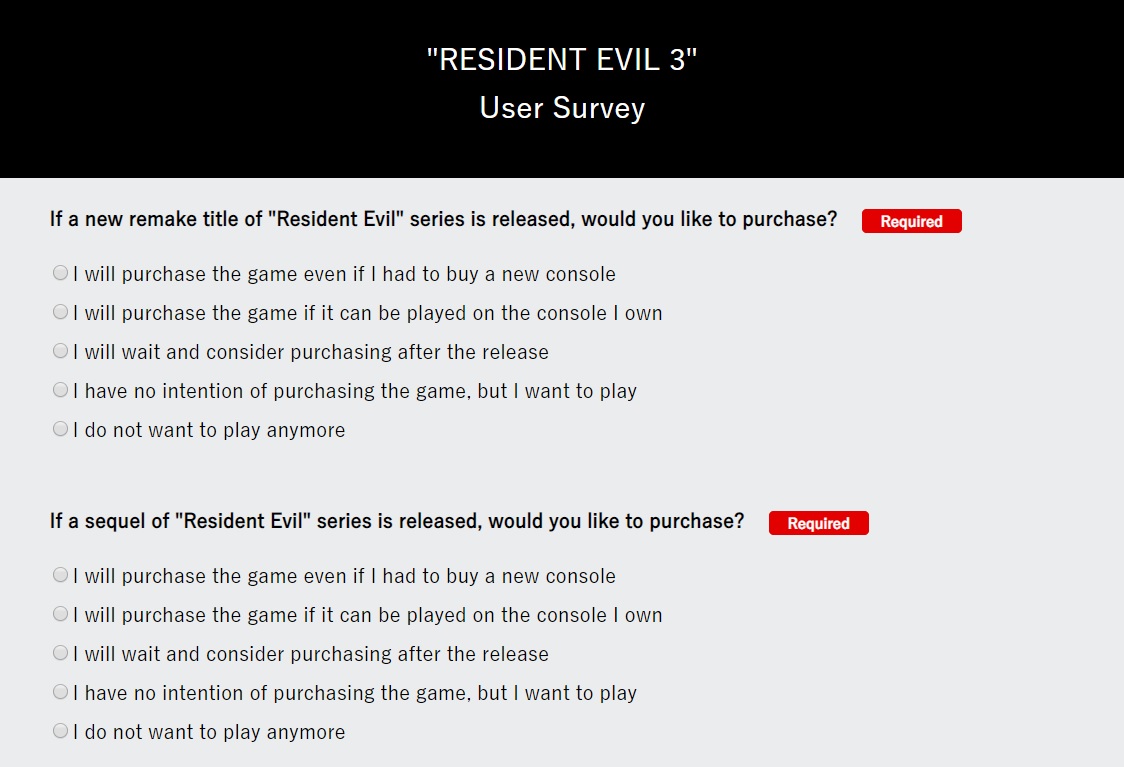Select 'no intention of purchasing' radio for remake

pyautogui.click(x=61, y=390)
